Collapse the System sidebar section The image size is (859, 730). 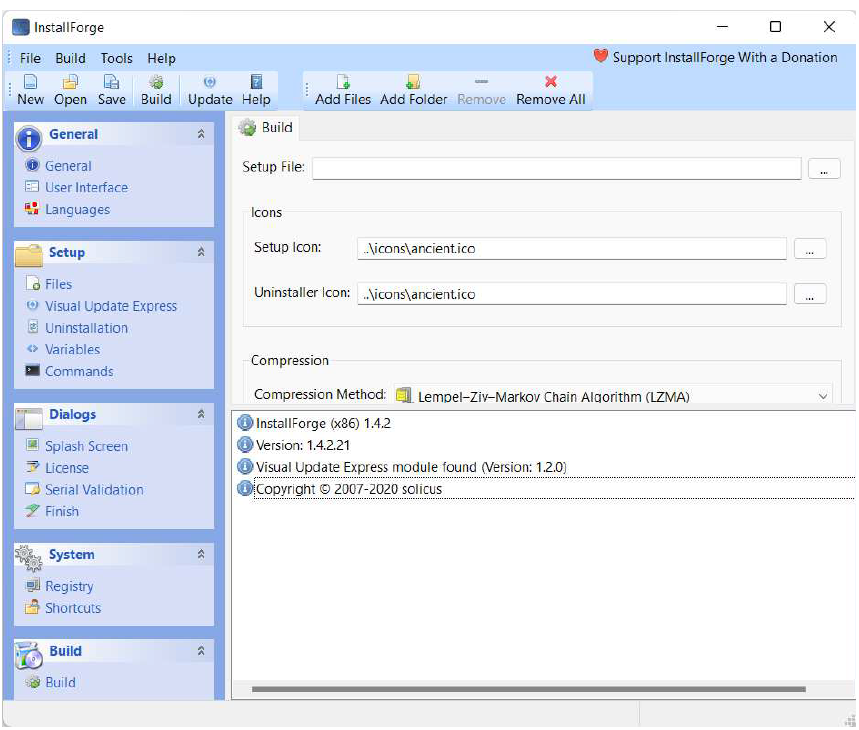[201, 554]
